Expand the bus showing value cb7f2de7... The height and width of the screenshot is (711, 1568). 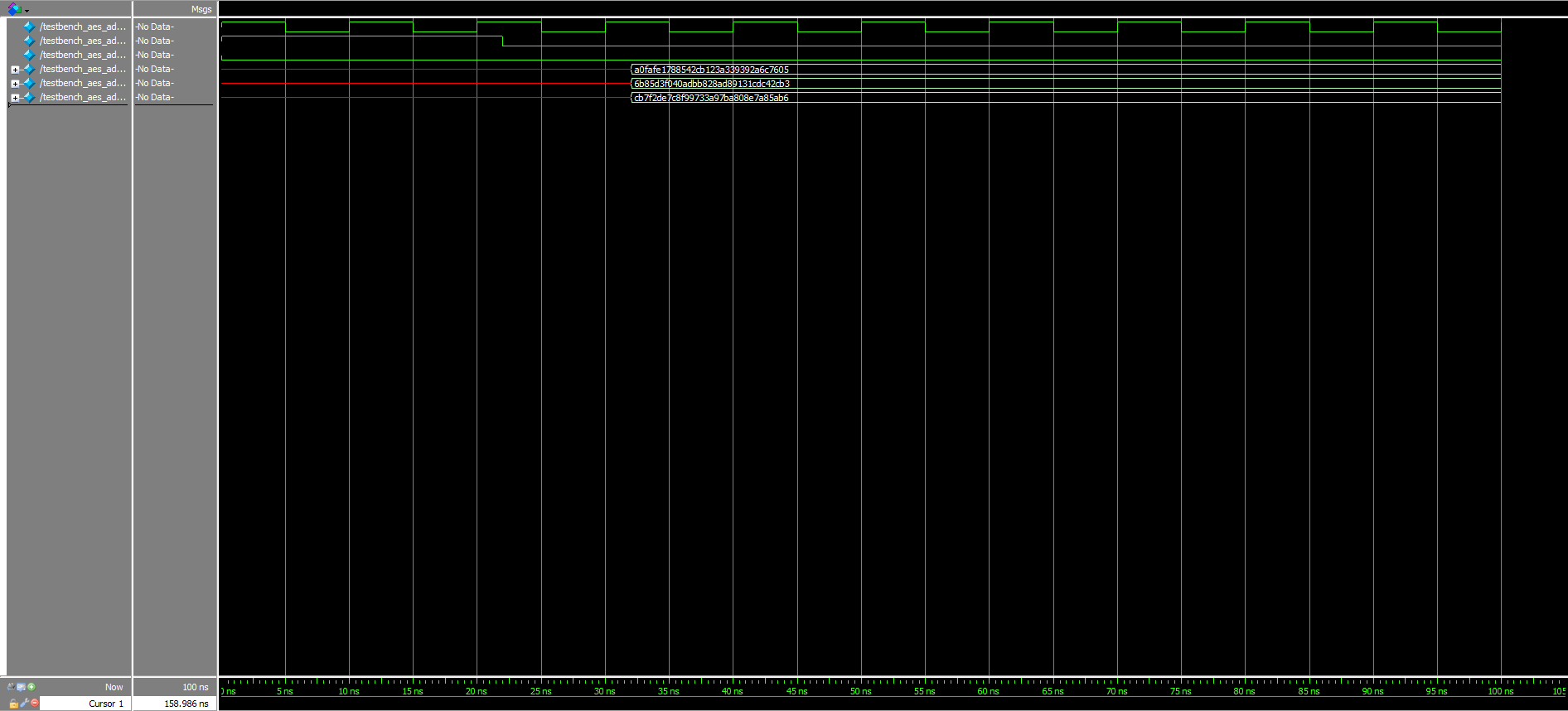[x=15, y=98]
